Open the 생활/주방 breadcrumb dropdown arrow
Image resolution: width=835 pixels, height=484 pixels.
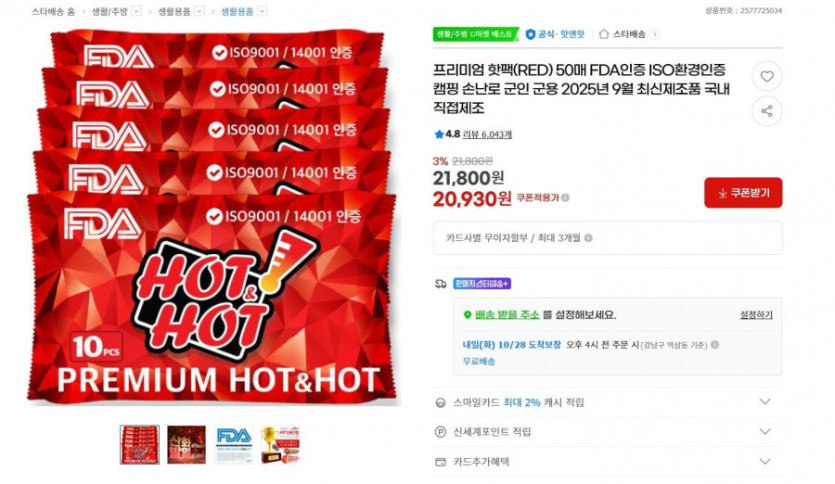(x=136, y=11)
